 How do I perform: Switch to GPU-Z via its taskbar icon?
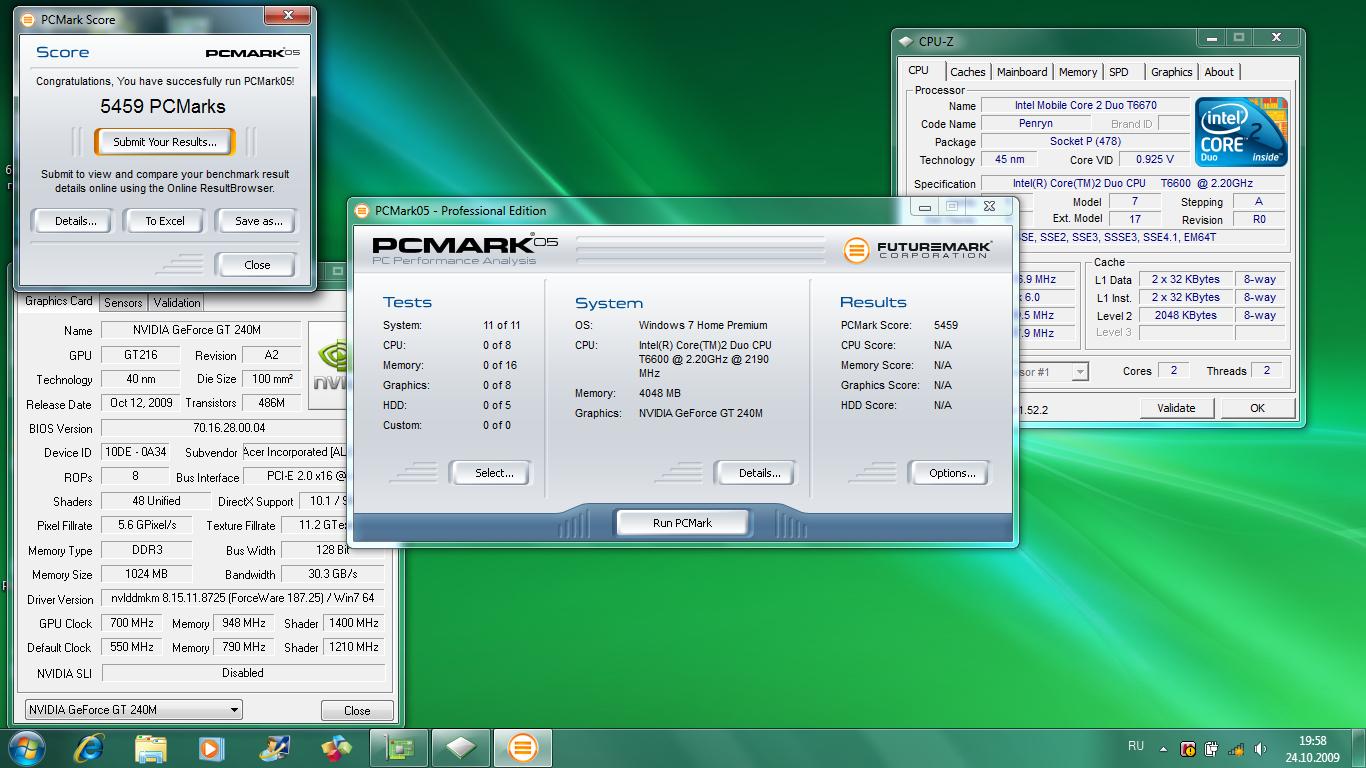[398, 747]
